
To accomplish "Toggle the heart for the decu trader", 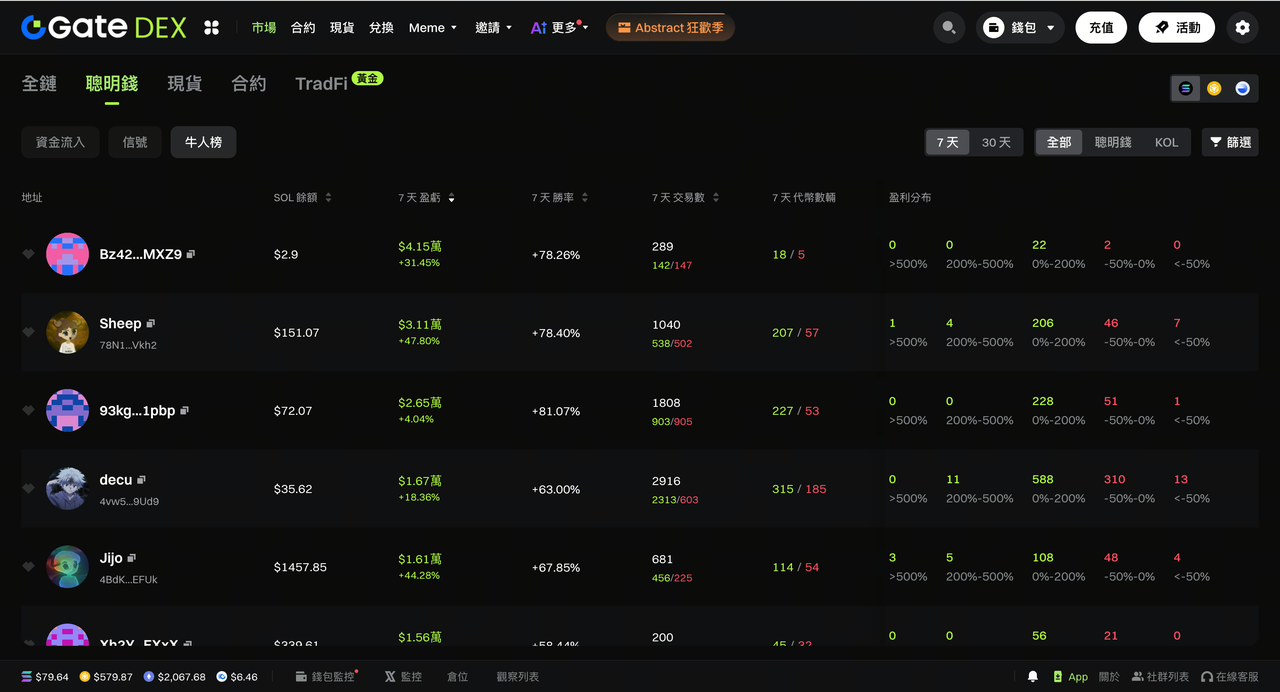I will pyautogui.click(x=29, y=489).
